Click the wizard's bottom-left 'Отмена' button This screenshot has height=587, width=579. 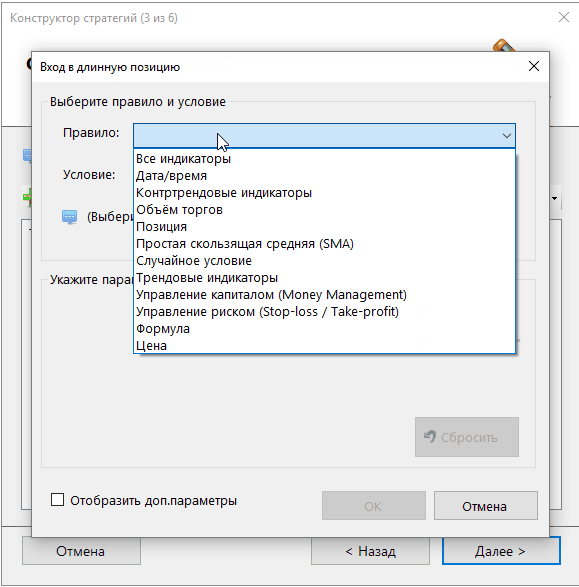coord(81,551)
